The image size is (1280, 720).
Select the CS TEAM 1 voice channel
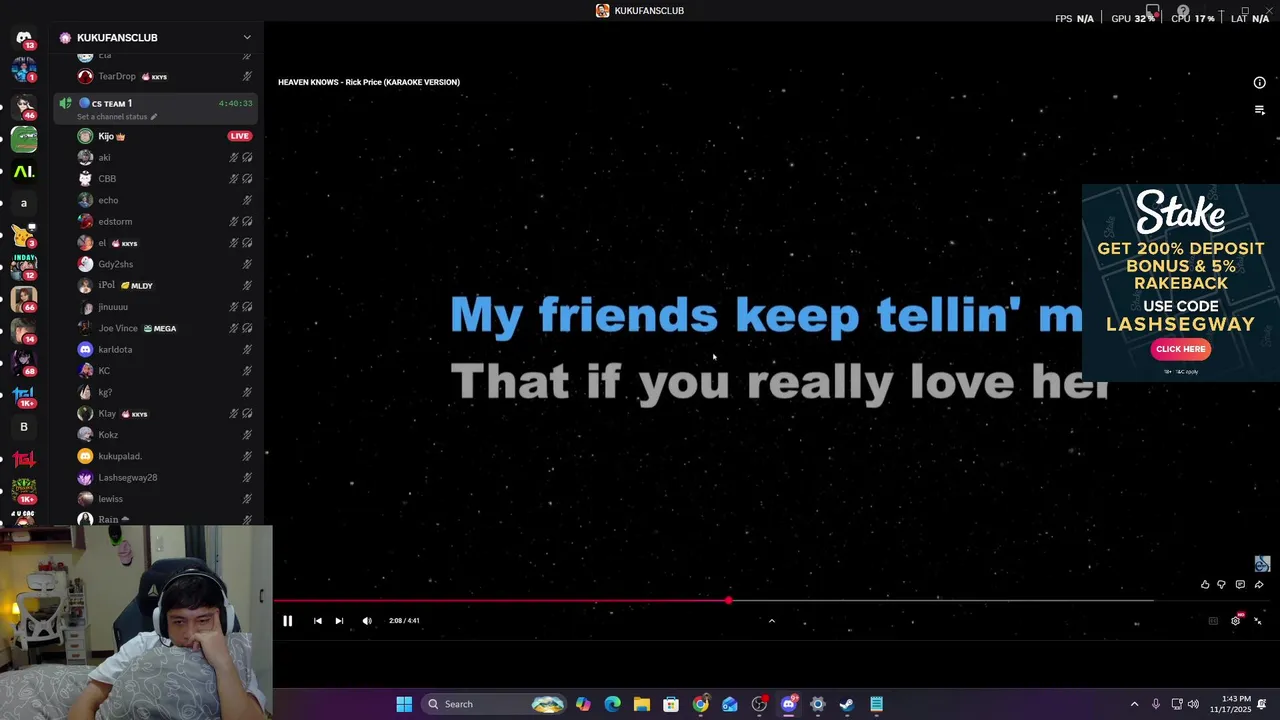click(155, 103)
